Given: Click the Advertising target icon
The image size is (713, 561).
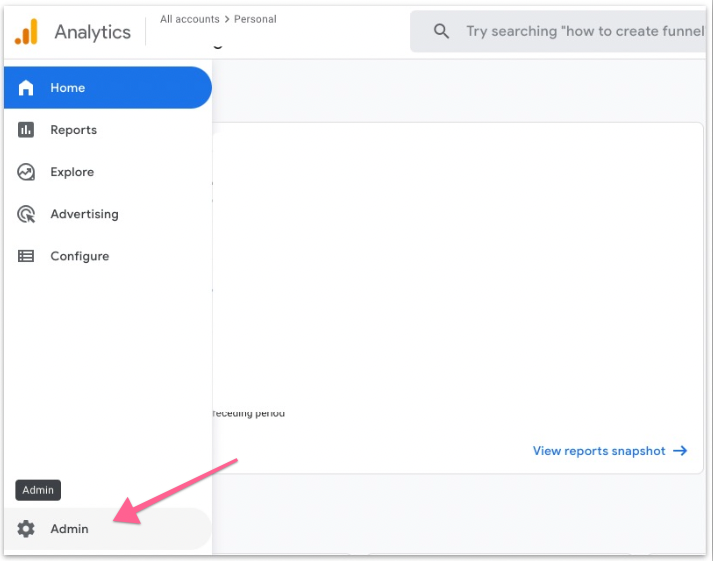Looking at the screenshot, I should click(x=27, y=214).
